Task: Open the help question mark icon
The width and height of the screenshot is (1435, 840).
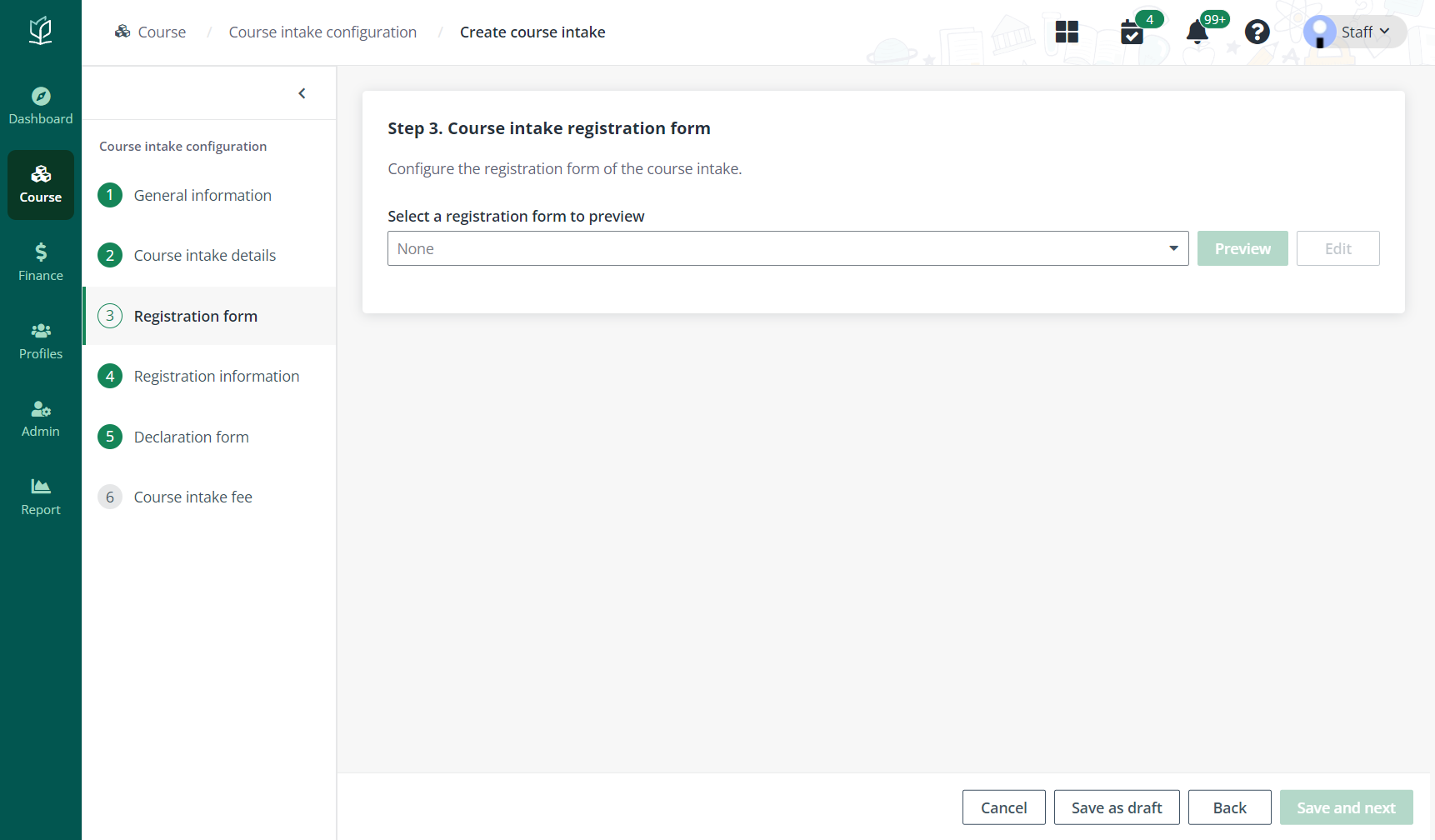Action: [1257, 32]
